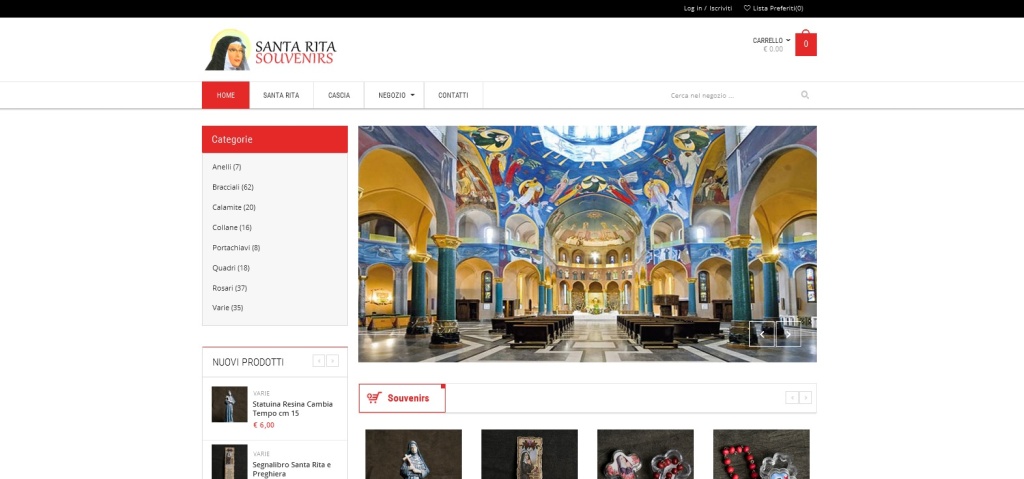This screenshot has height=479, width=1024.
Task: Click the VARIE label above Statuina Resina
Action: pyautogui.click(x=261, y=393)
